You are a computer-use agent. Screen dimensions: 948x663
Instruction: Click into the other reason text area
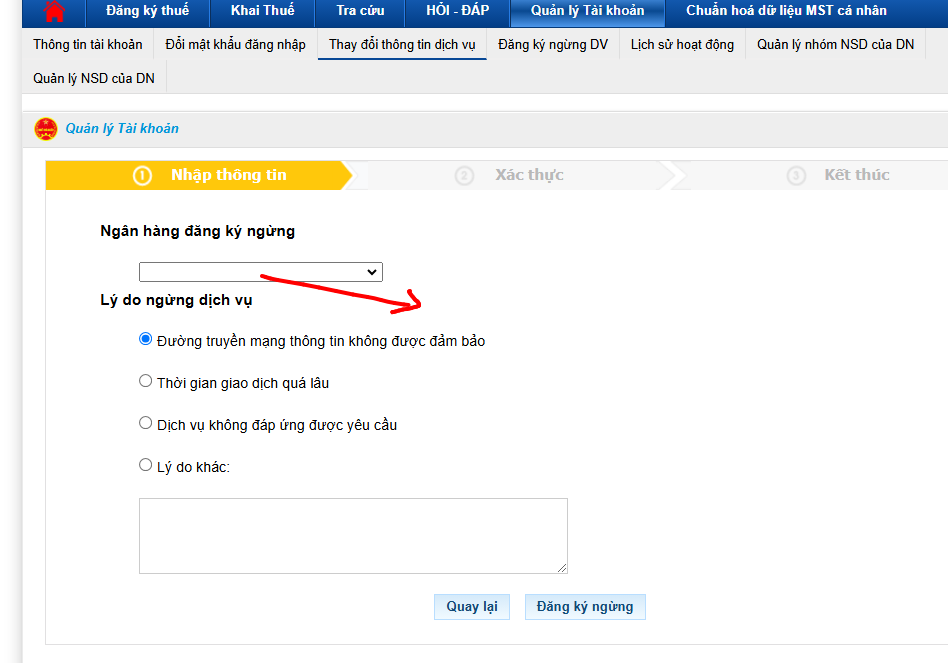[x=352, y=535]
